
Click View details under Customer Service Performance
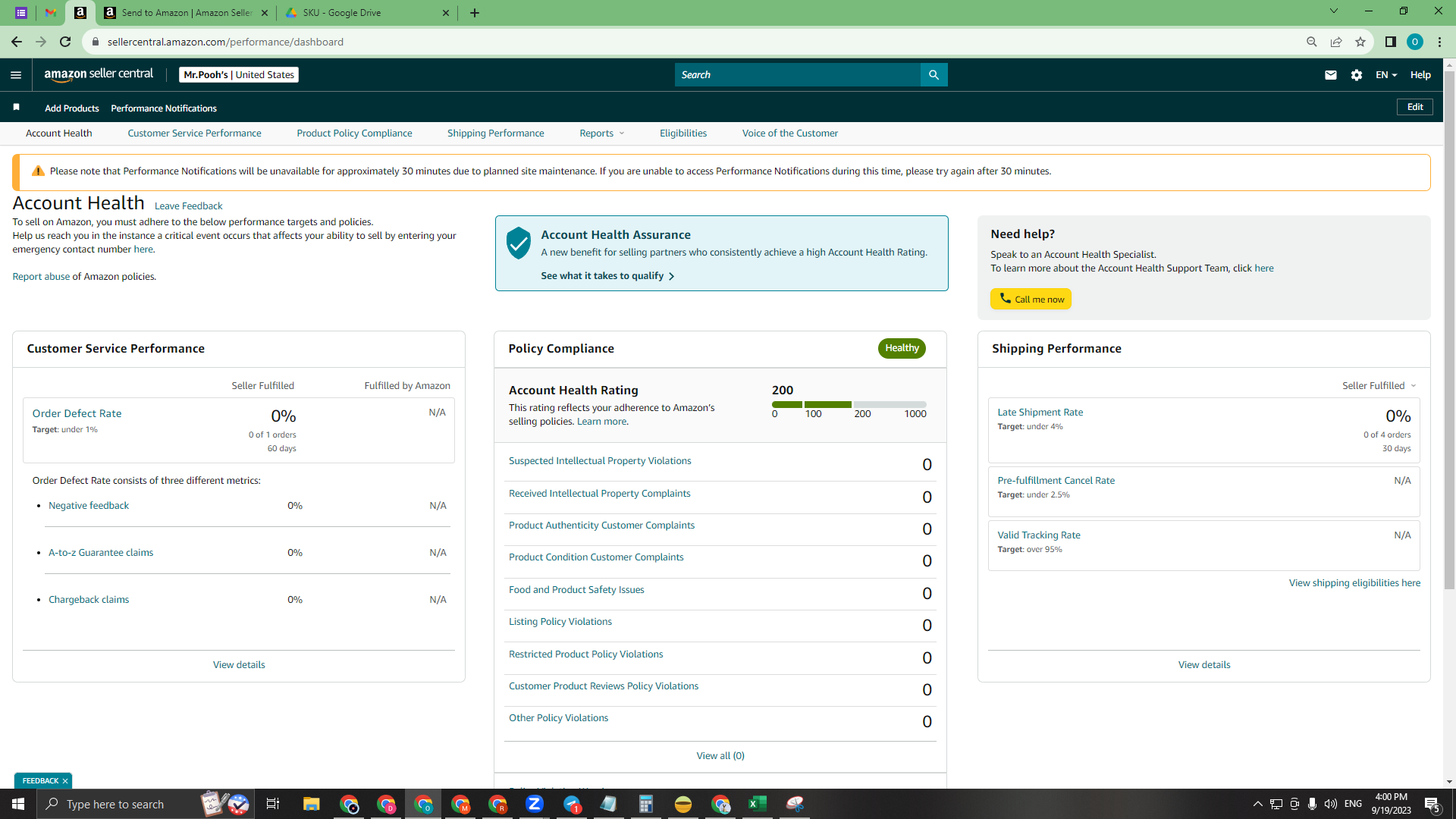point(239,665)
